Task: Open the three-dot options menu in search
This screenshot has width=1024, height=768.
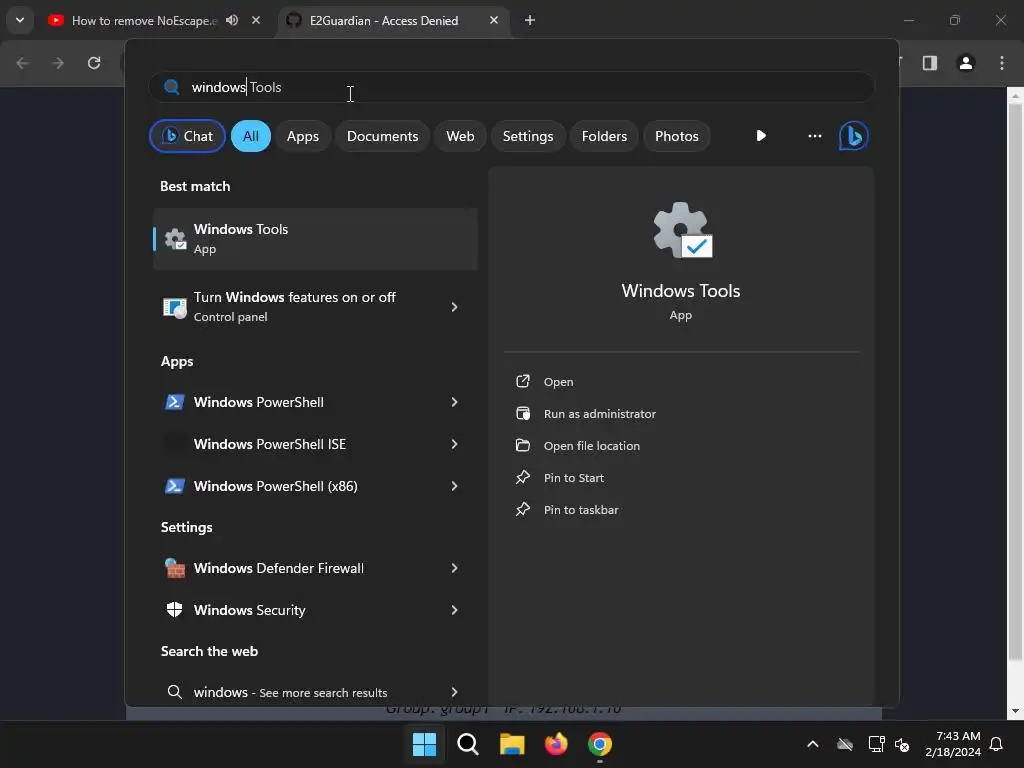Action: tap(814, 136)
